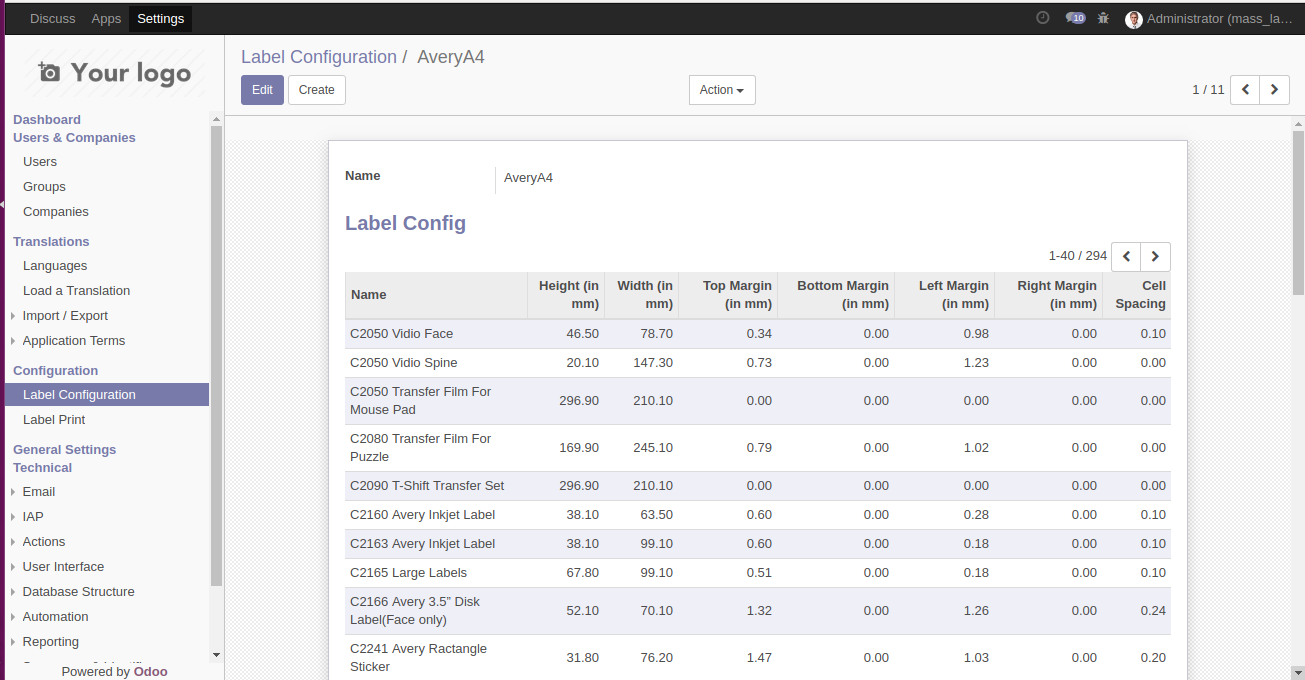This screenshot has height=680, width=1305.
Task: Open the developer tools bug icon
Action: (1104, 18)
